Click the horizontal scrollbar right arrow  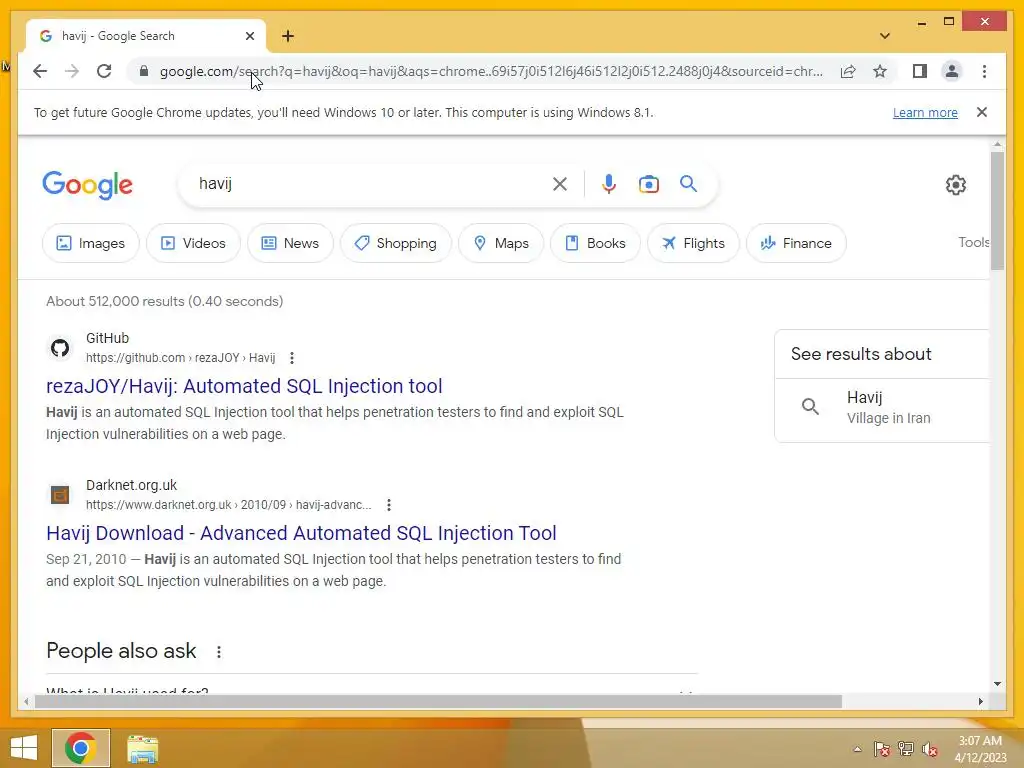coord(980,701)
